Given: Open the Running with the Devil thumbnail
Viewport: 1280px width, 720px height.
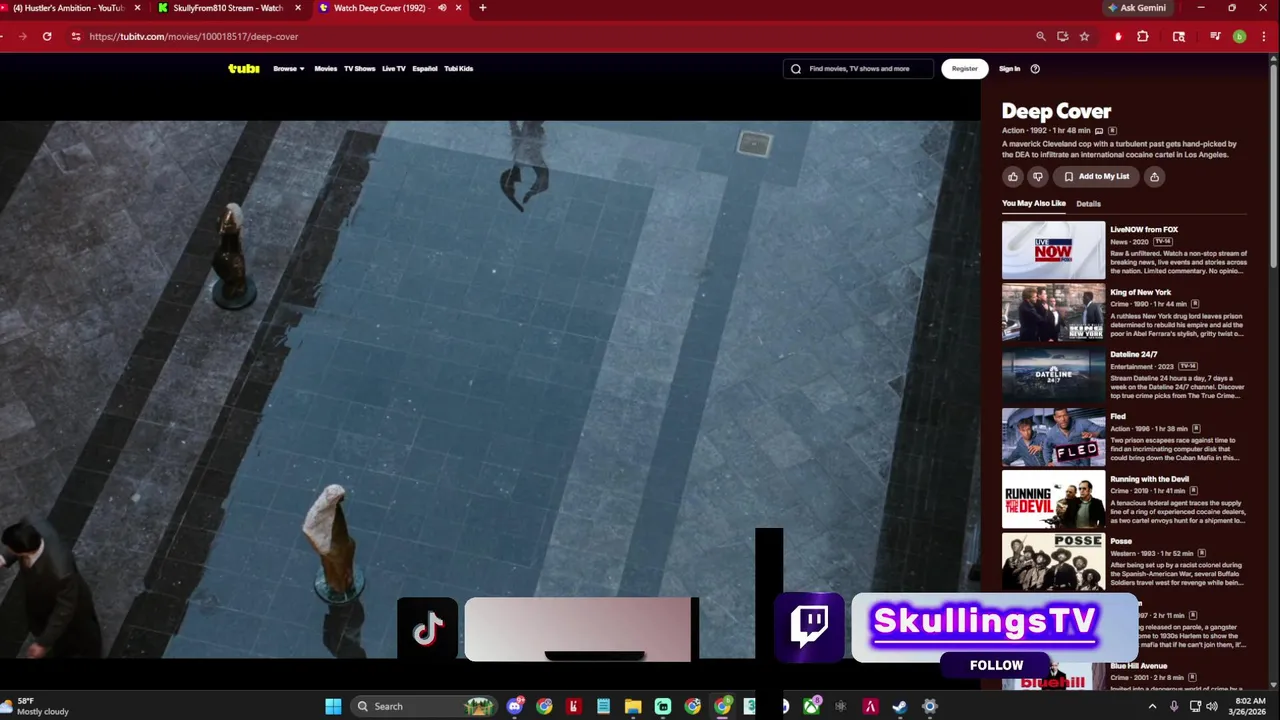Looking at the screenshot, I should tap(1053, 499).
